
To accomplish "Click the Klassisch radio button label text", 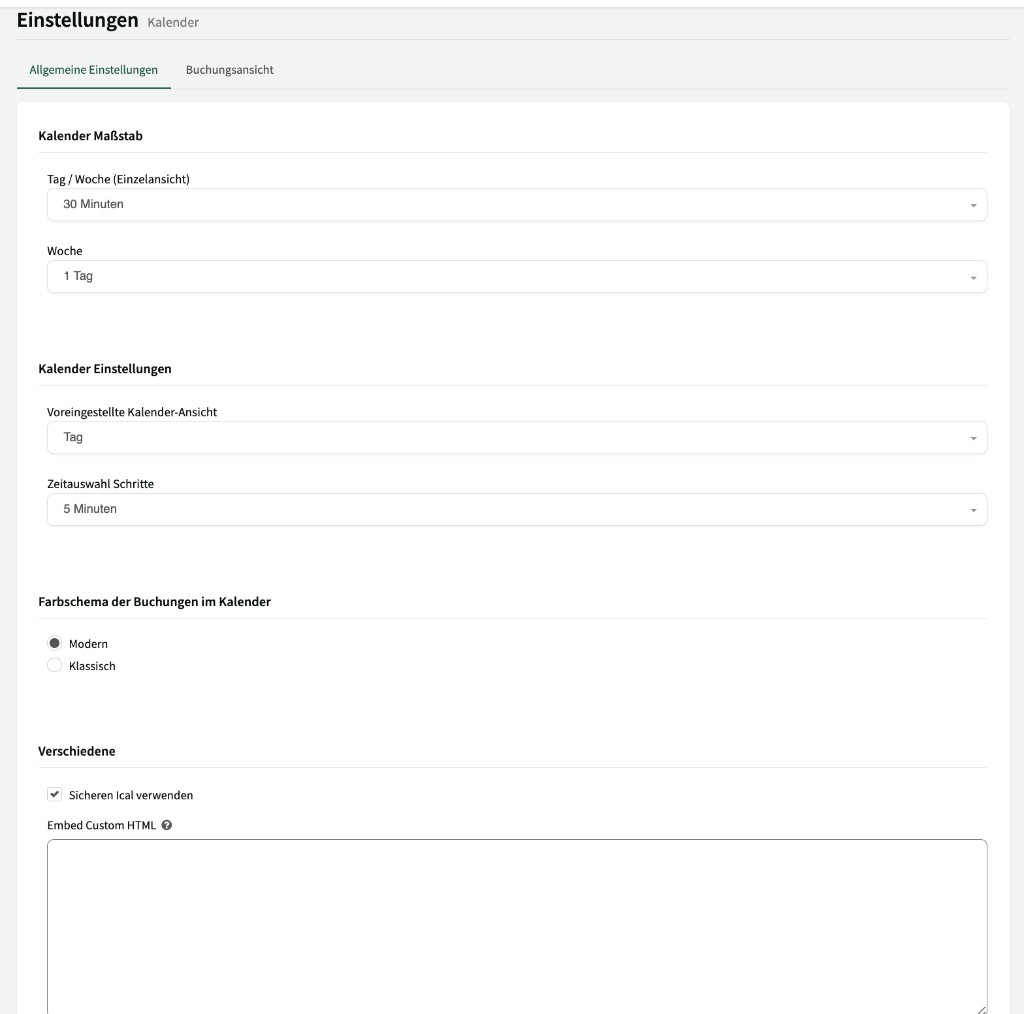I will 94,665.
